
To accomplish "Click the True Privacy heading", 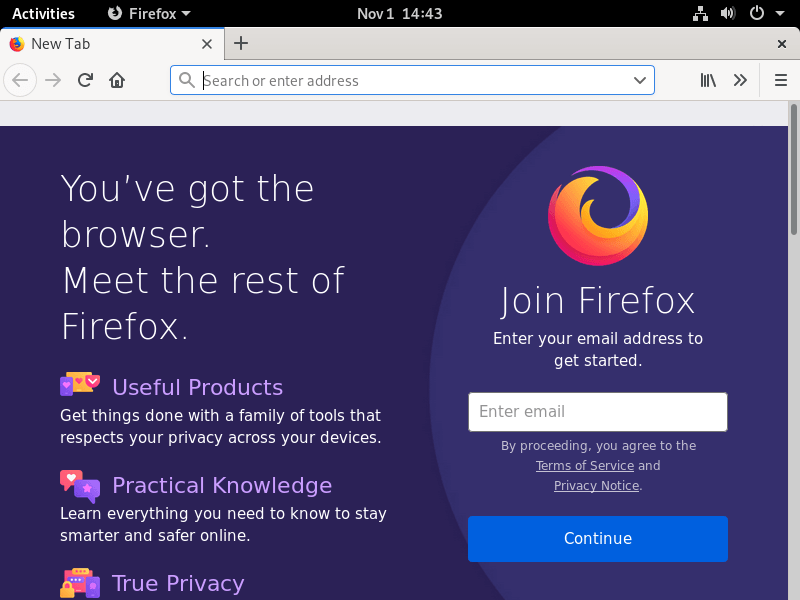I will click(x=178, y=583).
